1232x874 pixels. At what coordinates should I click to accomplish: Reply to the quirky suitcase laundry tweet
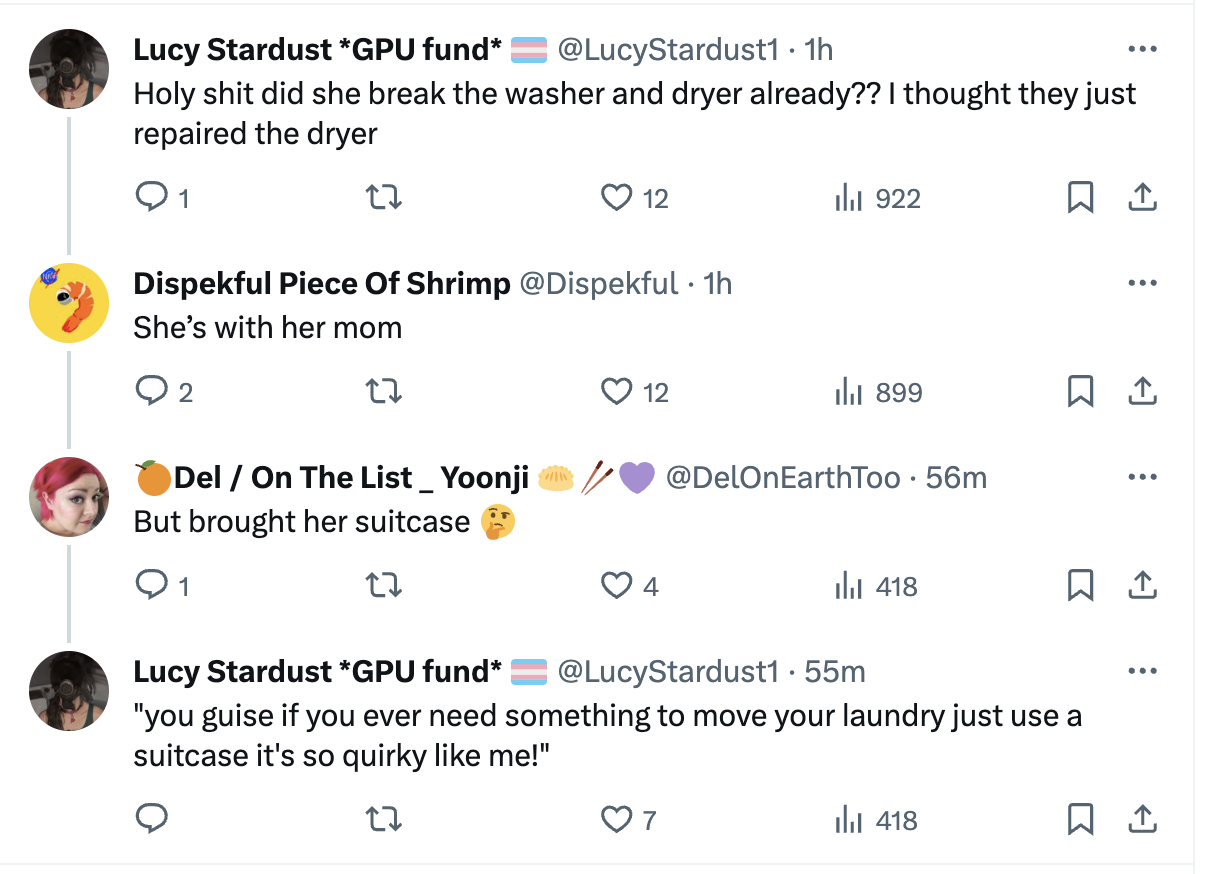pos(151,820)
